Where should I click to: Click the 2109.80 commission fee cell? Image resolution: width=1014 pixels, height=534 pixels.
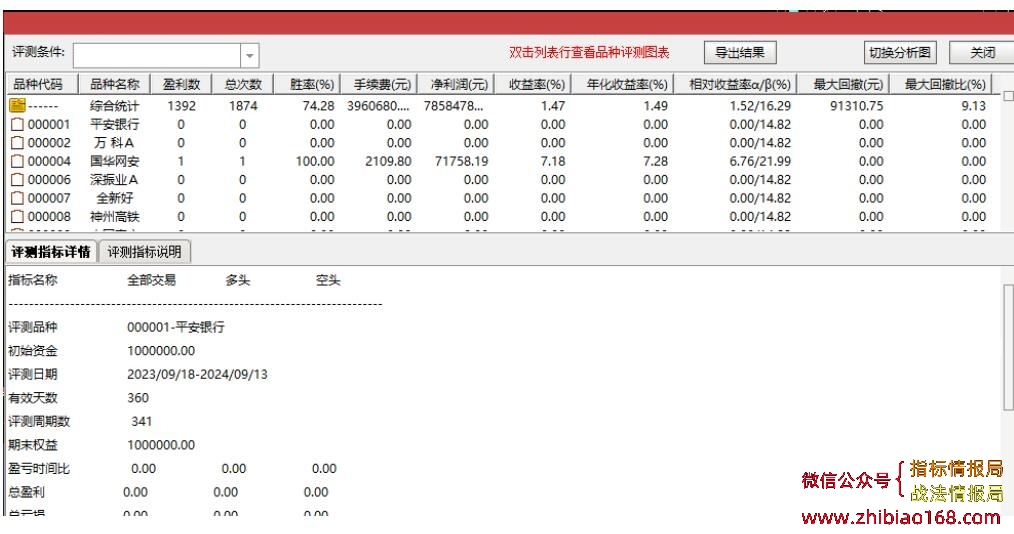click(388, 161)
